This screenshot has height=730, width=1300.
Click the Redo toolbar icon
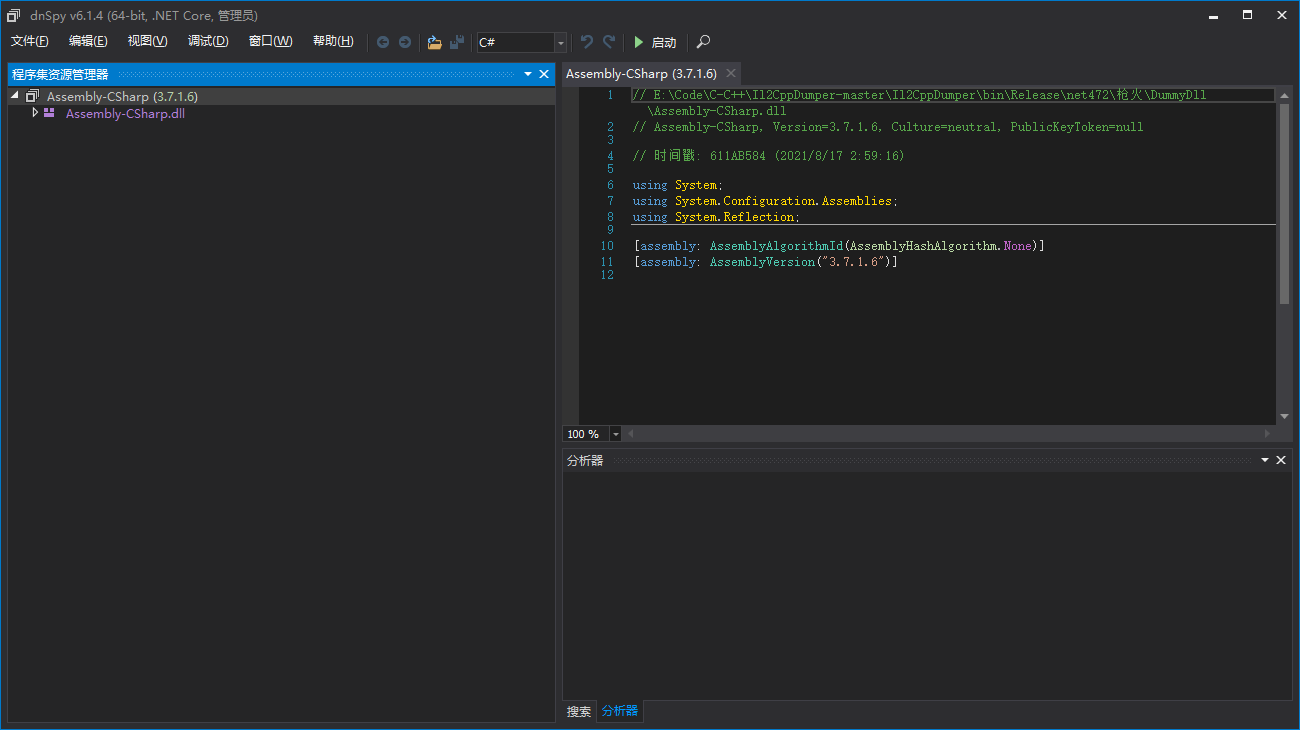[x=609, y=42]
